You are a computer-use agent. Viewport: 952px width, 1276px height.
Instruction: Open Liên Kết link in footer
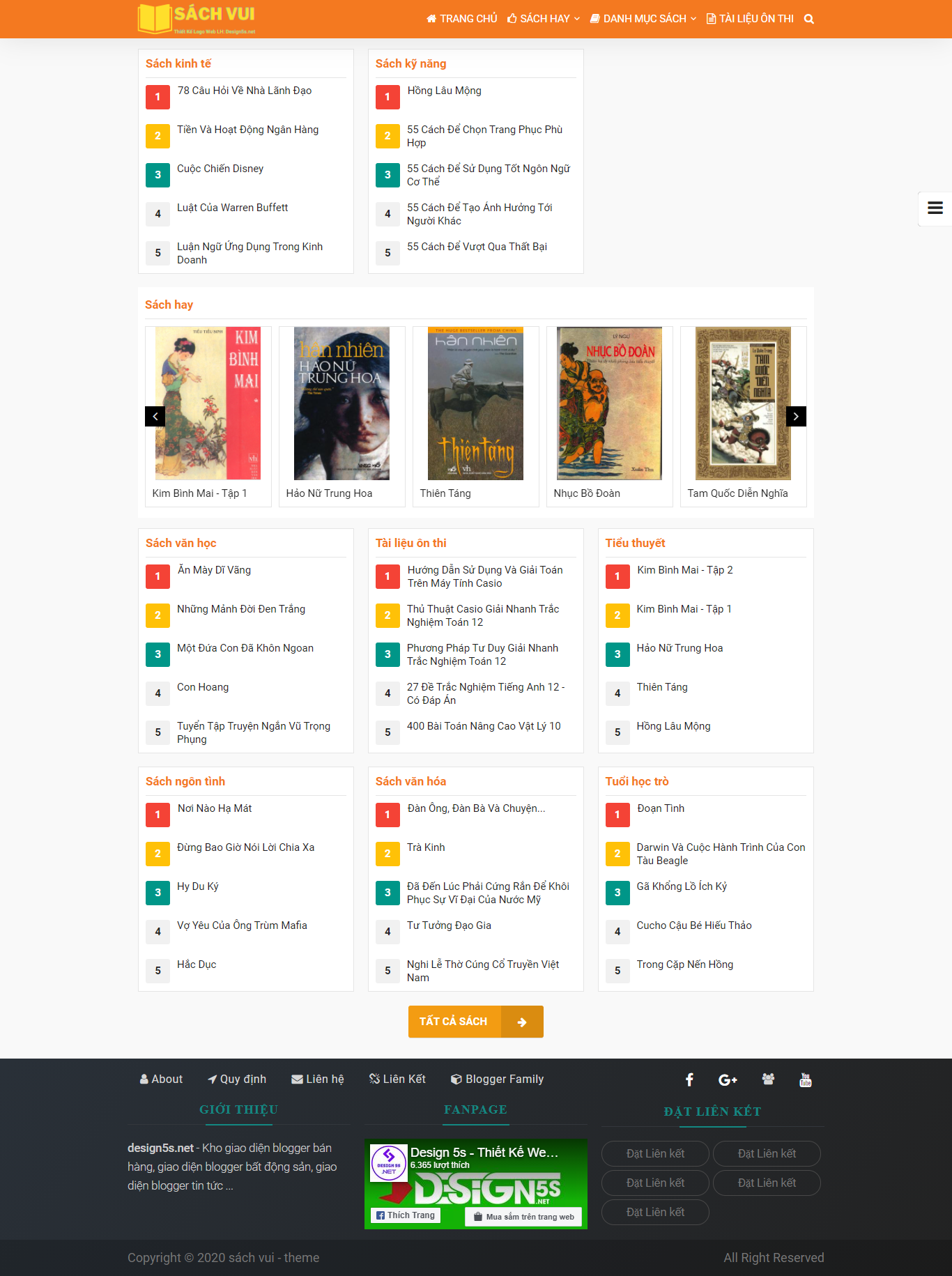pyautogui.click(x=397, y=1079)
